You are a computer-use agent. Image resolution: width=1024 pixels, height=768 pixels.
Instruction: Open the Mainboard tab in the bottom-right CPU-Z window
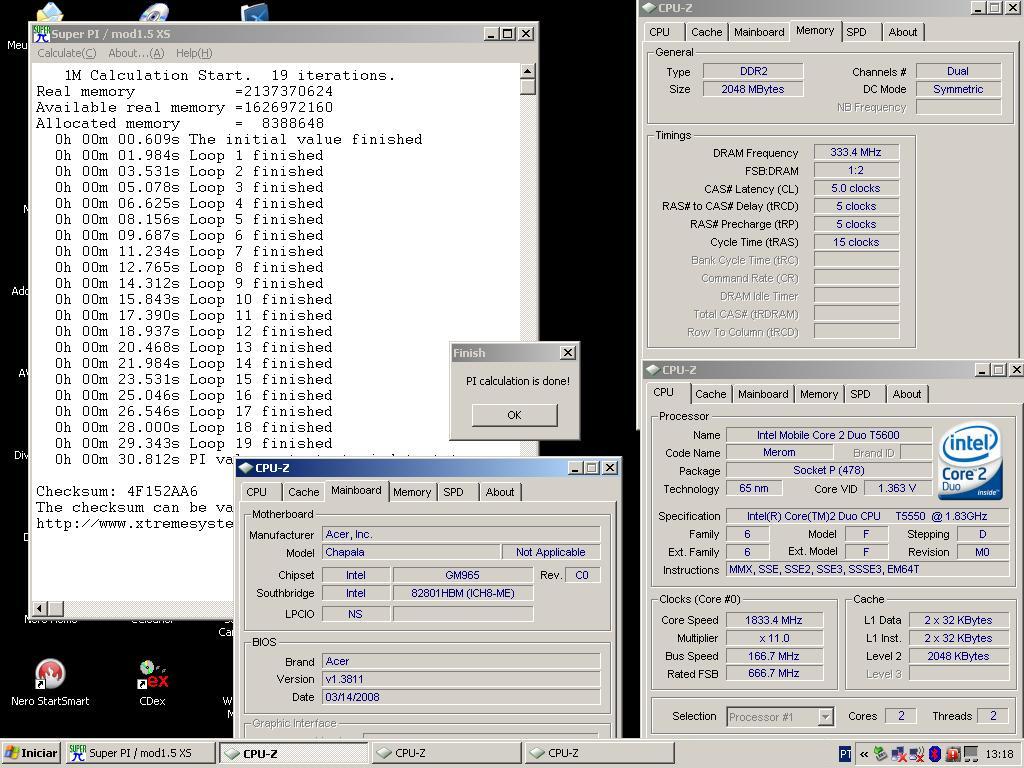click(763, 394)
